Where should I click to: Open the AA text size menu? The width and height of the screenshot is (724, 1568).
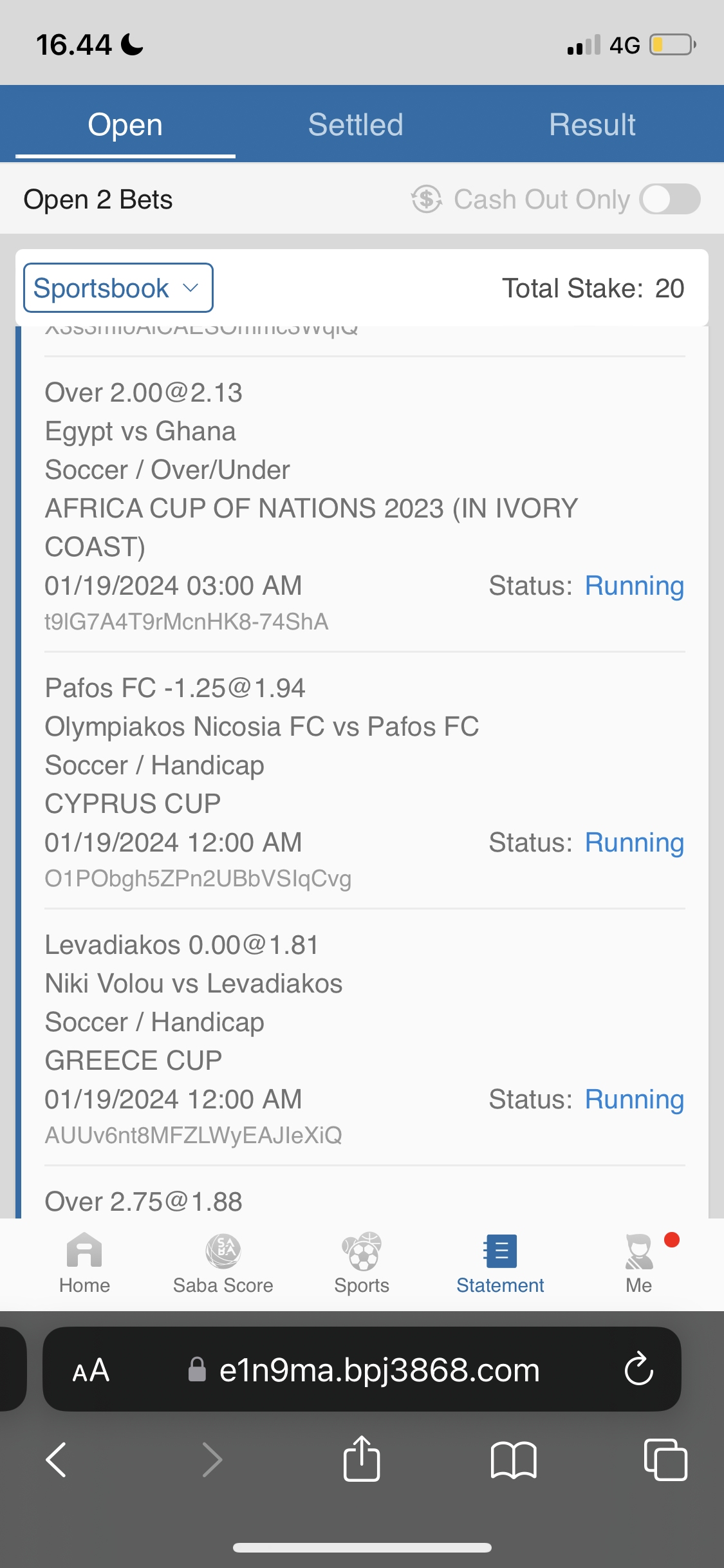click(x=91, y=1370)
